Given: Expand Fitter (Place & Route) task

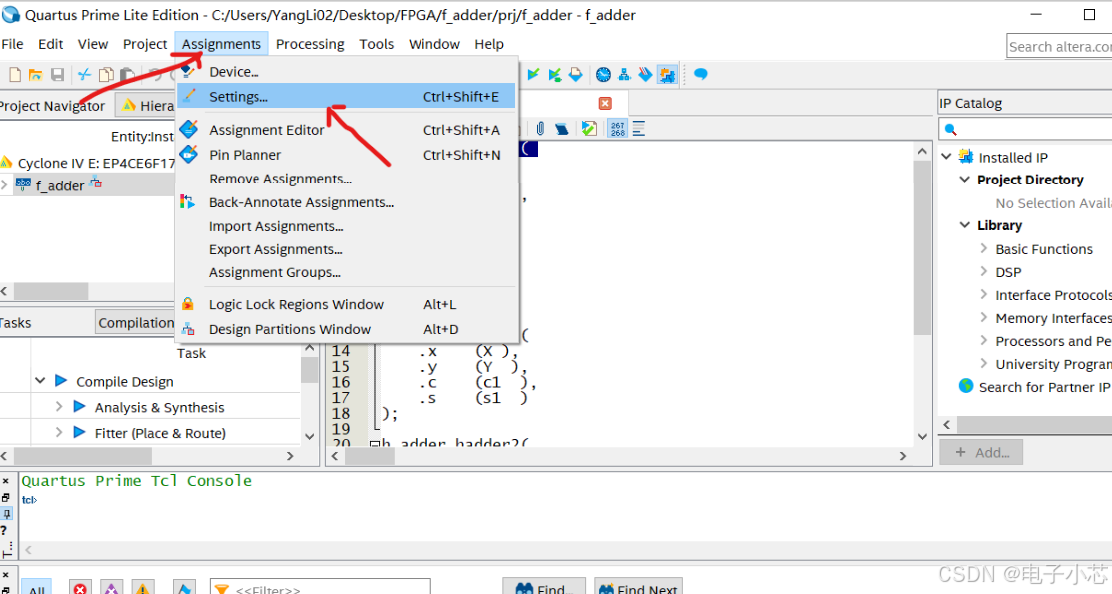Looking at the screenshot, I should click(59, 432).
